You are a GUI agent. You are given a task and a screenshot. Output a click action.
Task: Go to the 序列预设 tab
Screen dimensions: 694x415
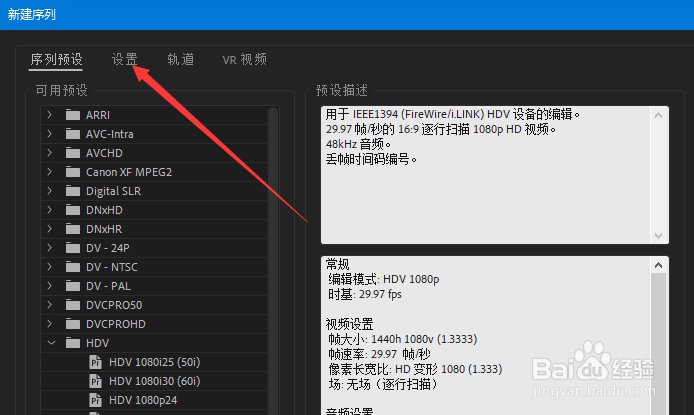(x=56, y=59)
